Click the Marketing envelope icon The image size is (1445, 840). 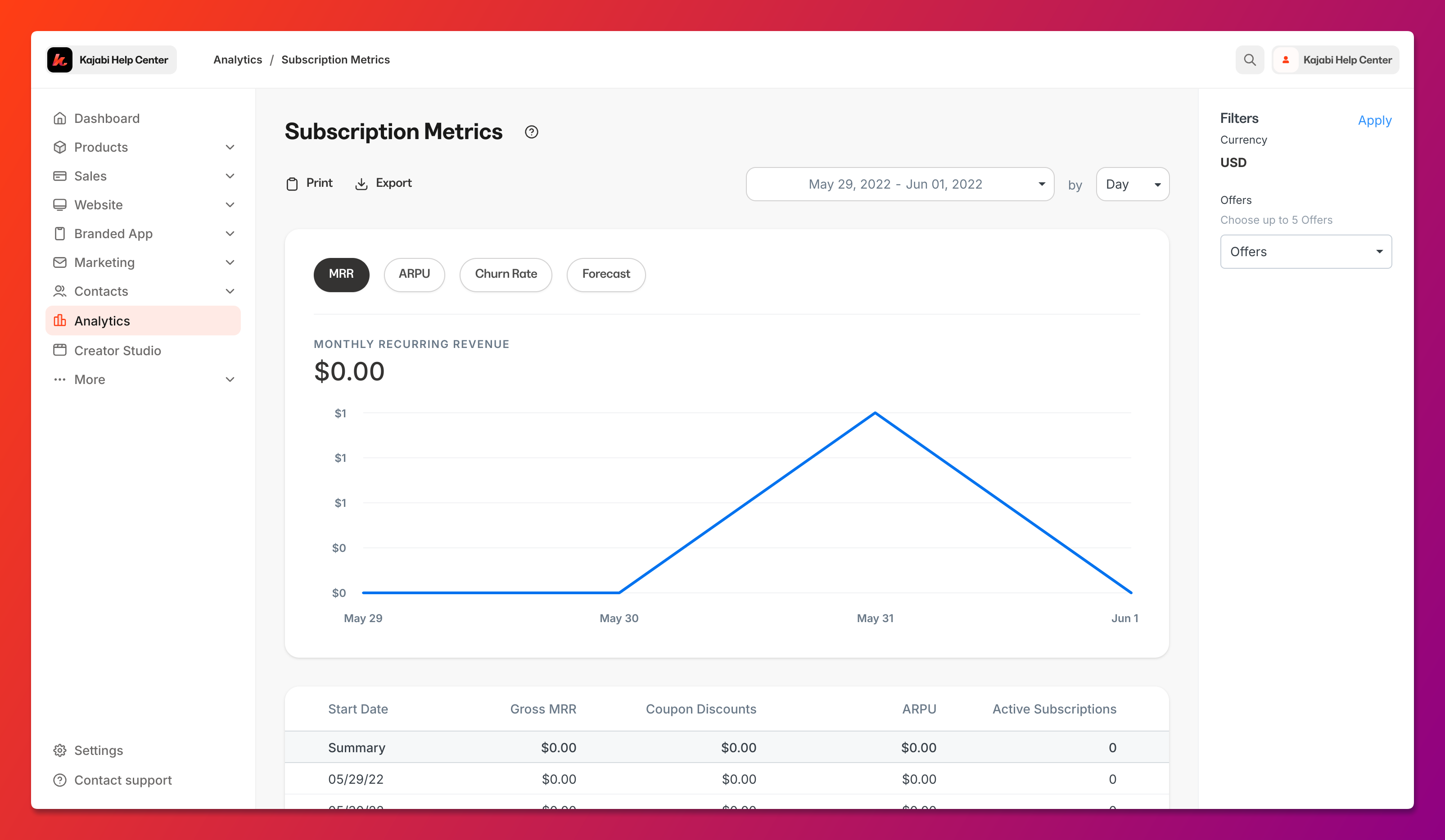(x=59, y=262)
